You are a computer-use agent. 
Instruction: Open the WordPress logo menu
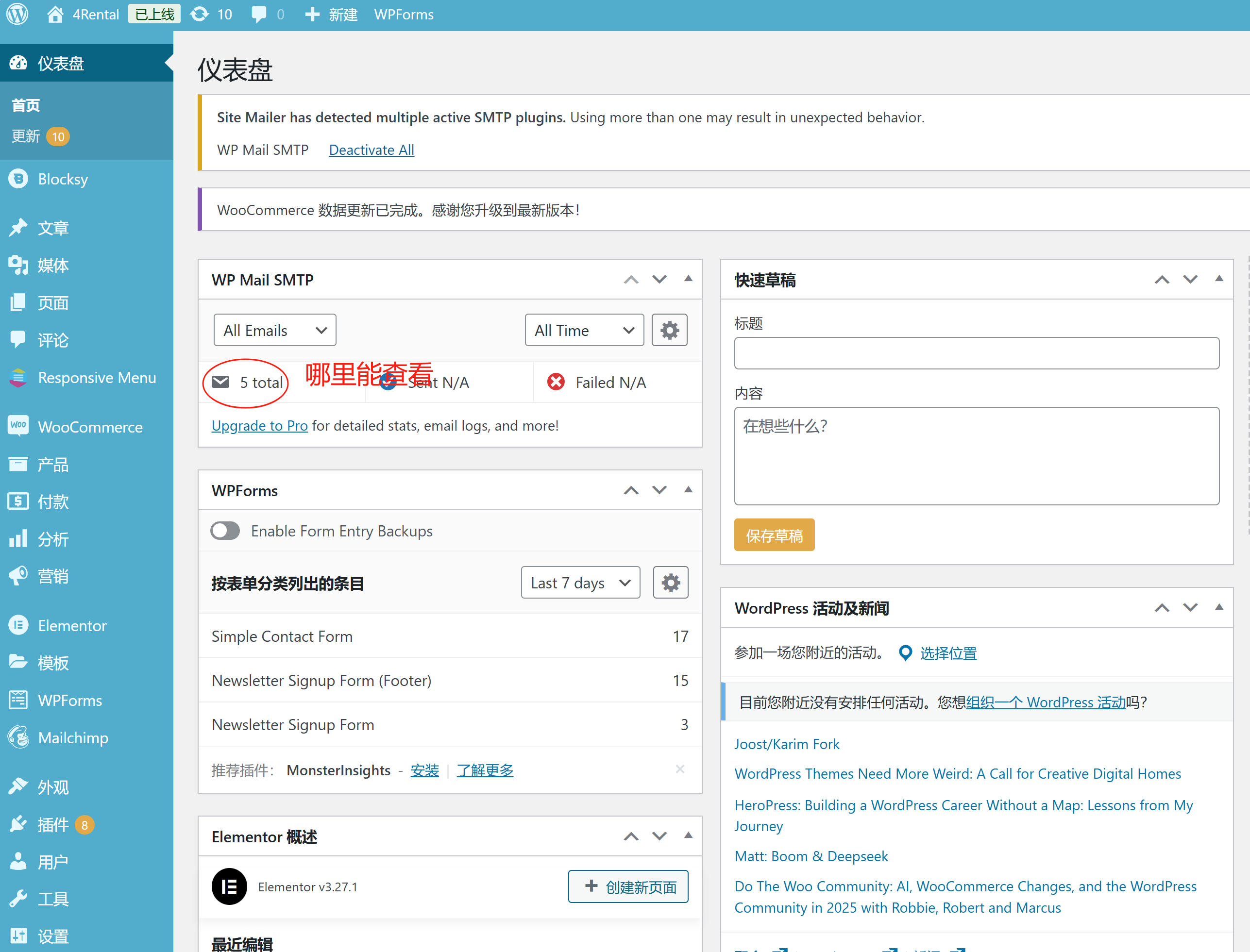click(x=17, y=14)
